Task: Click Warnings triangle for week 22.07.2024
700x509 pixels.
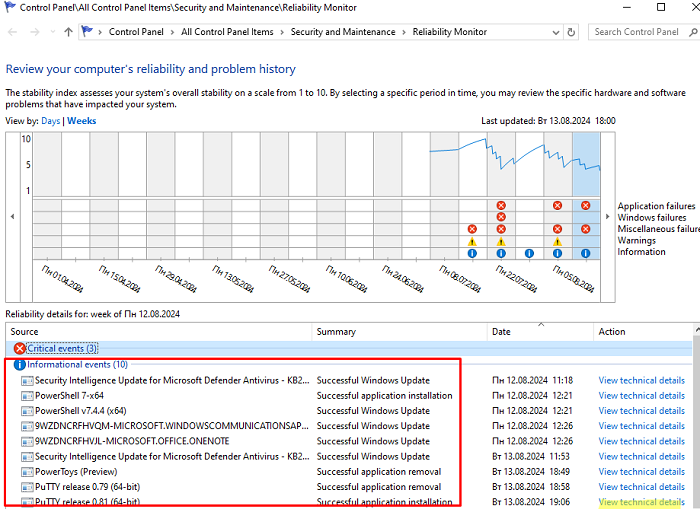Action: coord(501,242)
